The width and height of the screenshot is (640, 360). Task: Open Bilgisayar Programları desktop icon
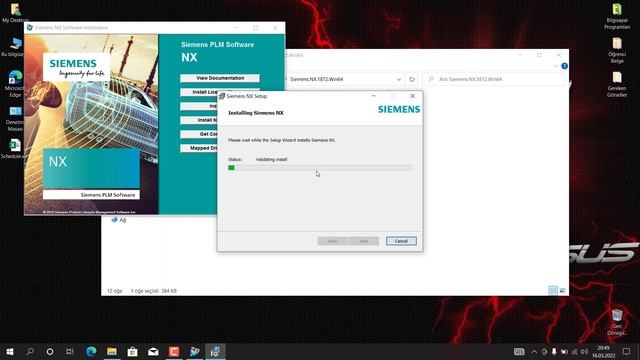click(x=617, y=16)
